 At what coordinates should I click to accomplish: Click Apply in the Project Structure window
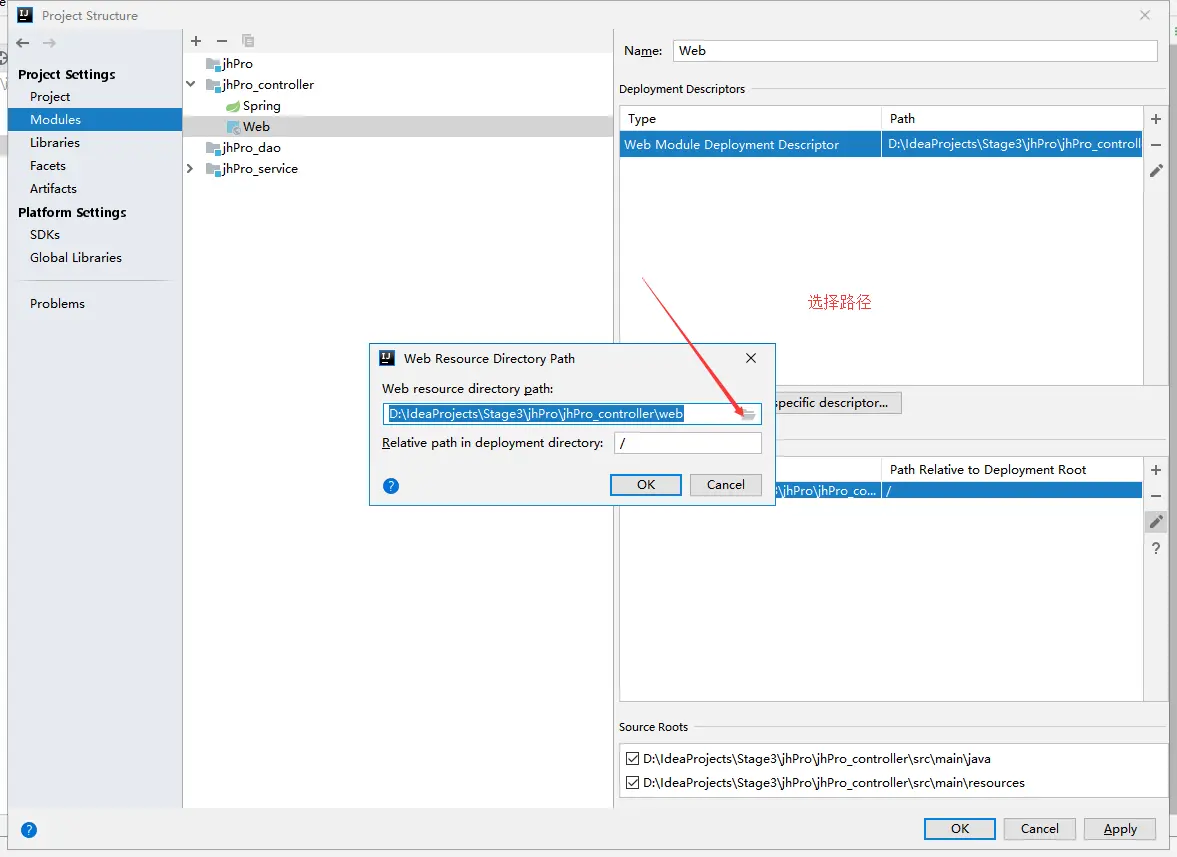(x=1120, y=828)
